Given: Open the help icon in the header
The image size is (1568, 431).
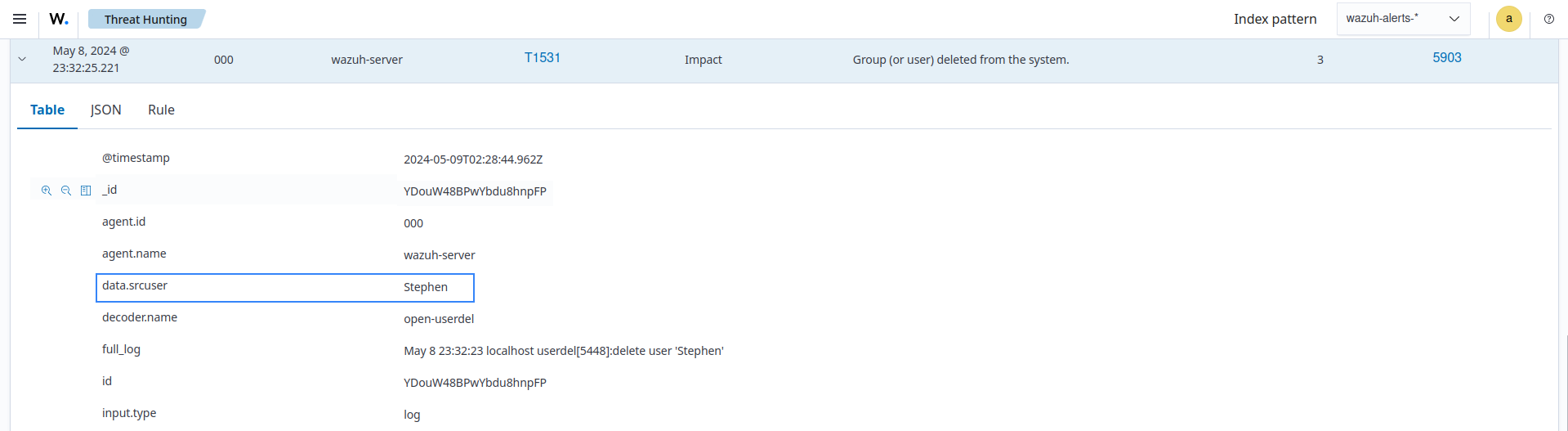Looking at the screenshot, I should click(1548, 19).
